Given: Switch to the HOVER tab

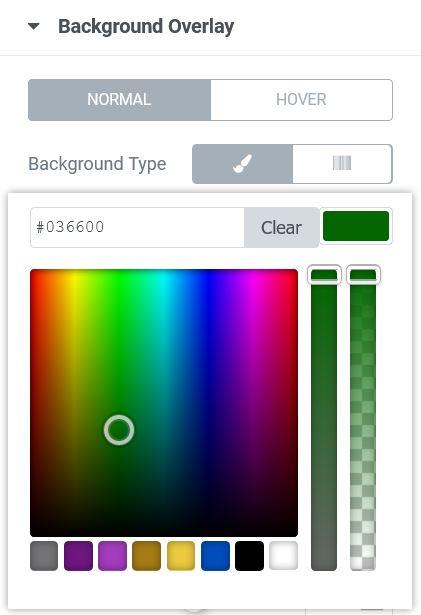Looking at the screenshot, I should click(301, 100).
